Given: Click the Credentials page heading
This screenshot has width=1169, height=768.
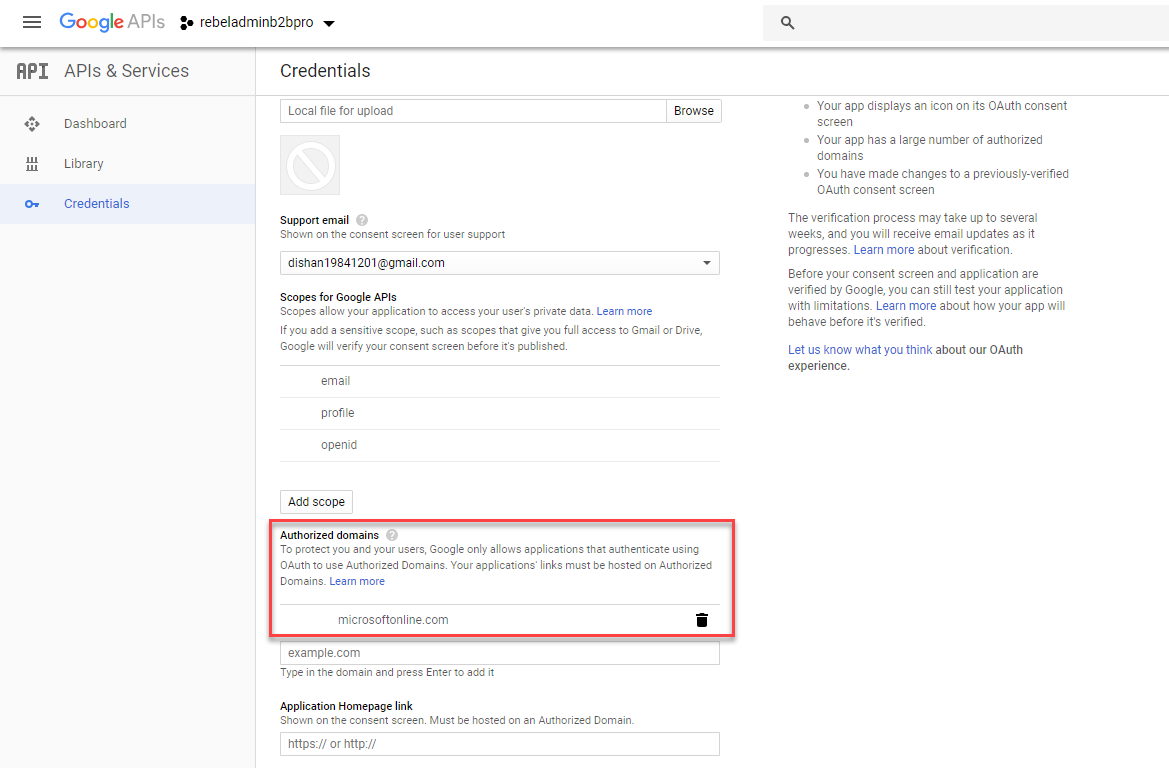Looking at the screenshot, I should (x=325, y=71).
